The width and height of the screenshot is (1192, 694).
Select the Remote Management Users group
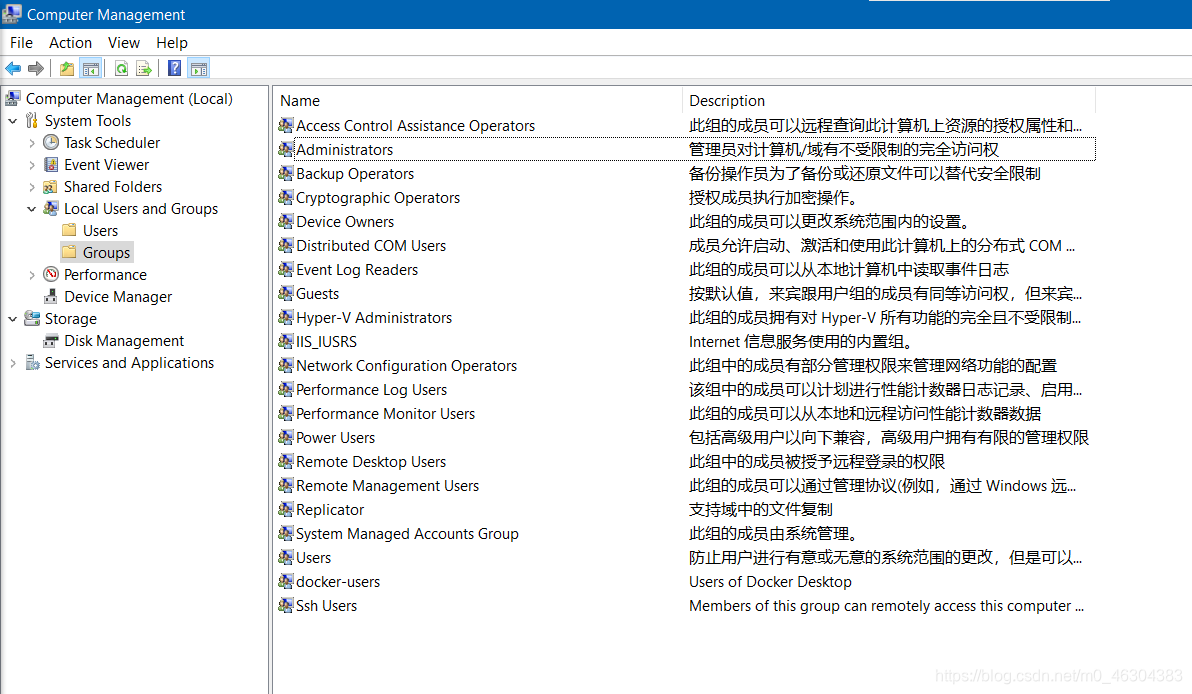tap(388, 486)
